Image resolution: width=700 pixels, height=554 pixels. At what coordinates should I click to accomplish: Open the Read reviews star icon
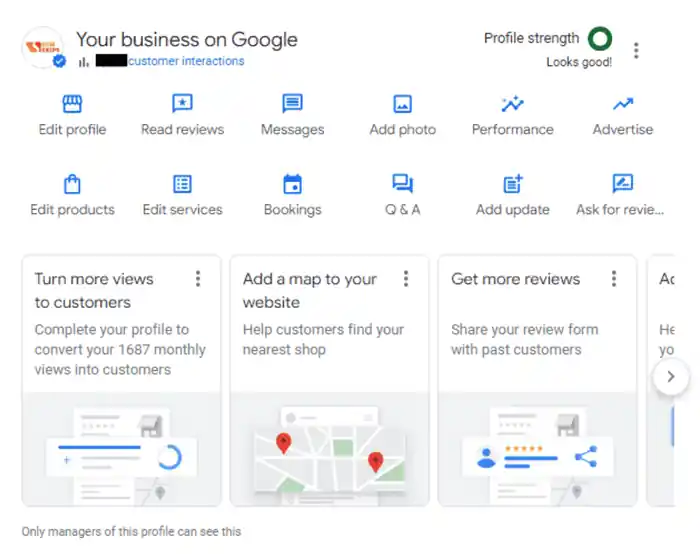point(182,103)
